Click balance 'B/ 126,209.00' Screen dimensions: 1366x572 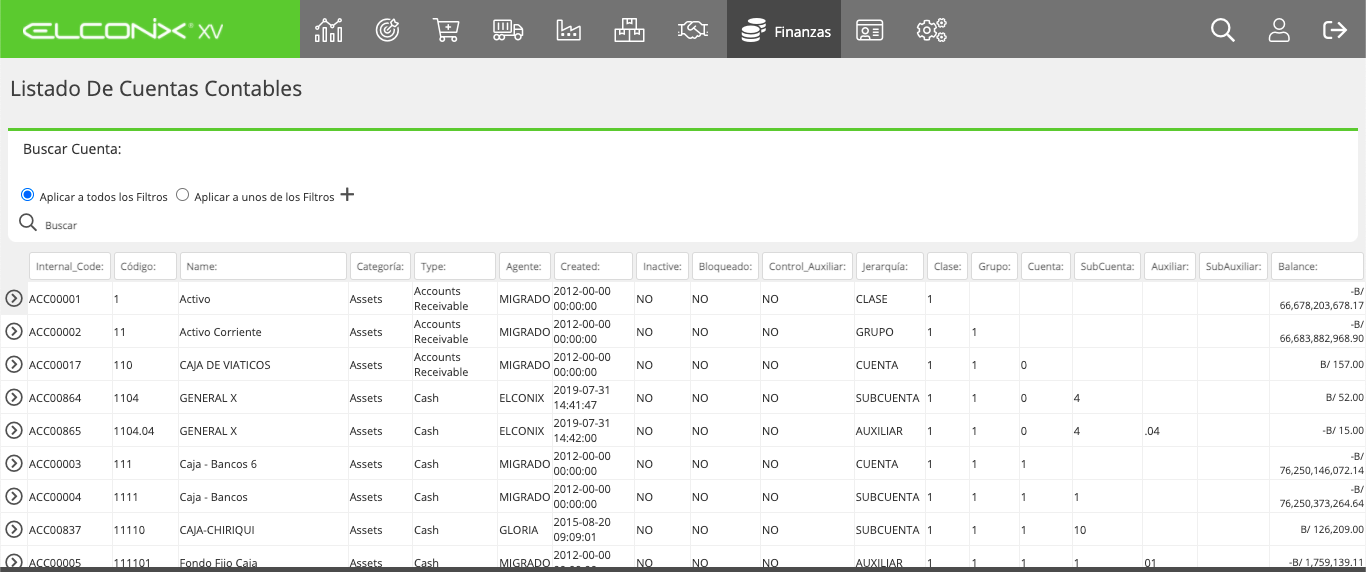coord(1331,530)
